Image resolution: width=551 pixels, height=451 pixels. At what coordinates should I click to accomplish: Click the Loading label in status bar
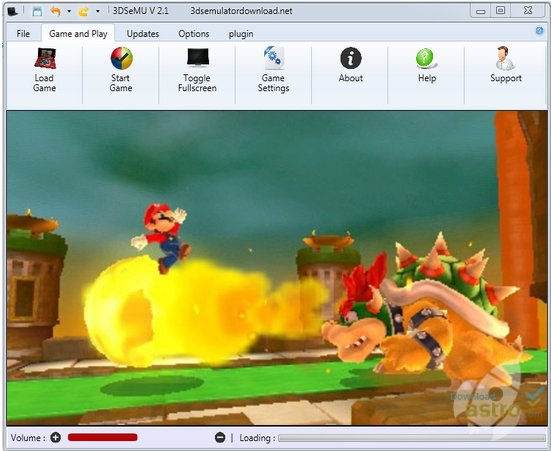257,438
